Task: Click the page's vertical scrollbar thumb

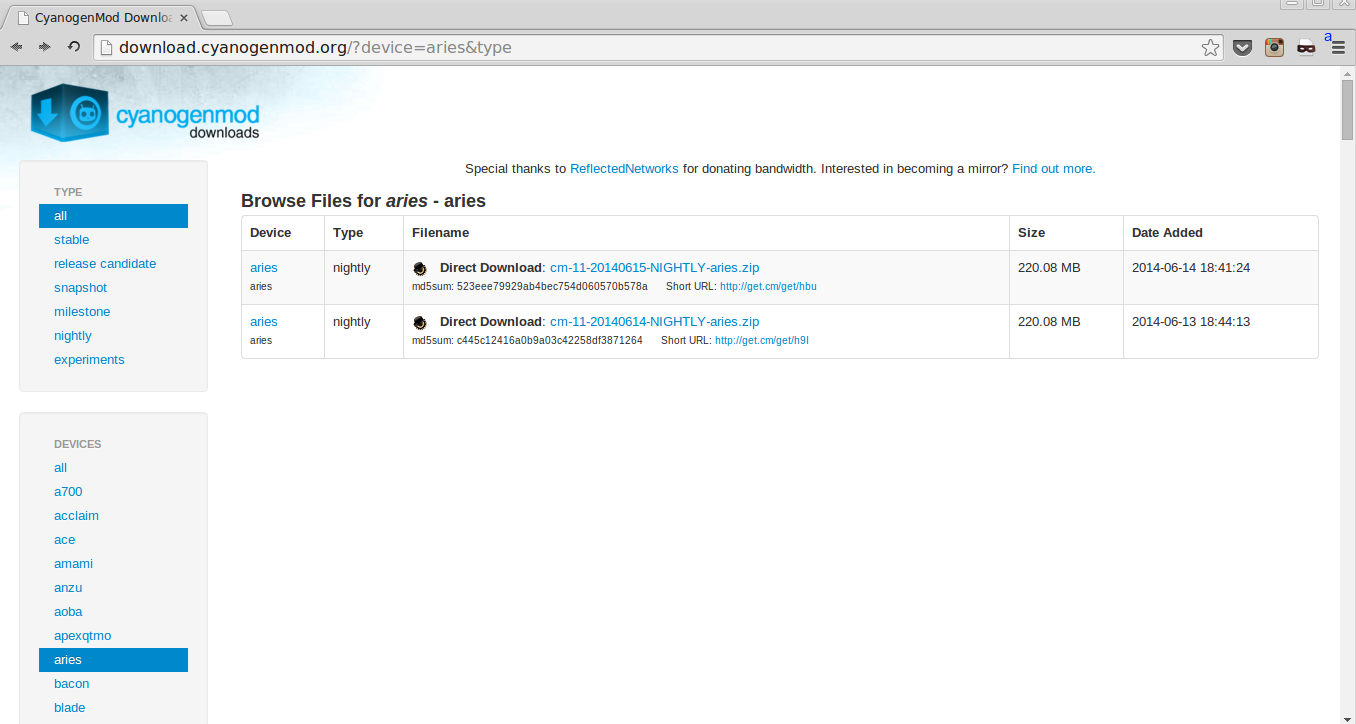Action: click(x=1348, y=109)
